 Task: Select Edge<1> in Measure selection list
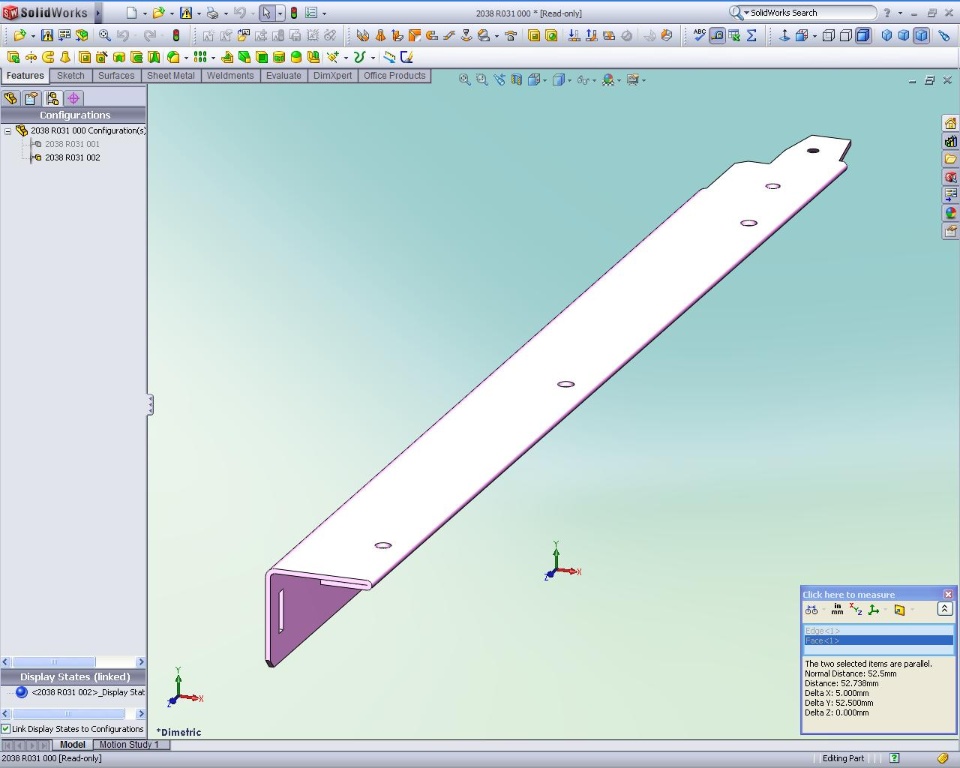[x=879, y=631]
